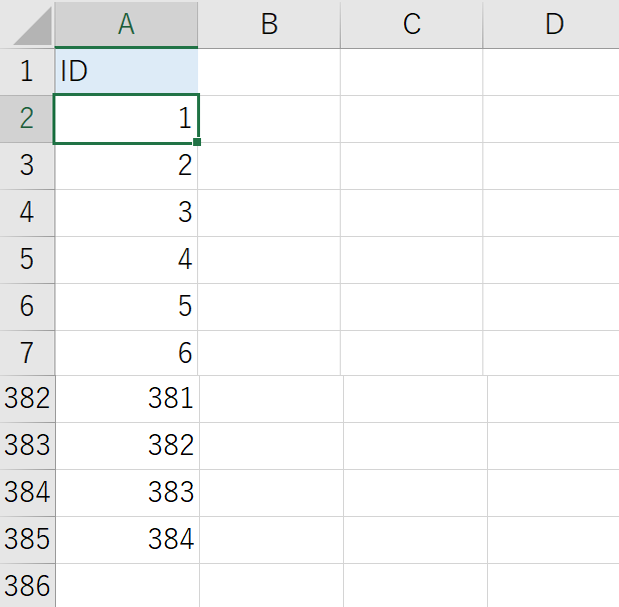Click empty cell A386
The image size is (619, 607).
(x=128, y=586)
